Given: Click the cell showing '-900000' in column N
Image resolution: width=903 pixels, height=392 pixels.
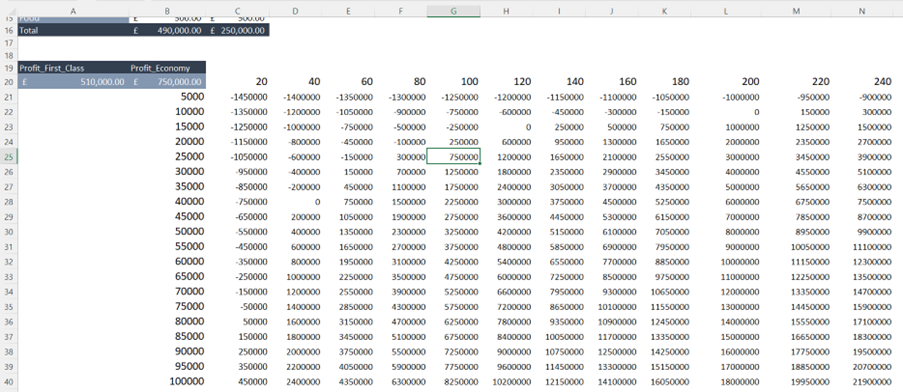Looking at the screenshot, I should (x=862, y=97).
